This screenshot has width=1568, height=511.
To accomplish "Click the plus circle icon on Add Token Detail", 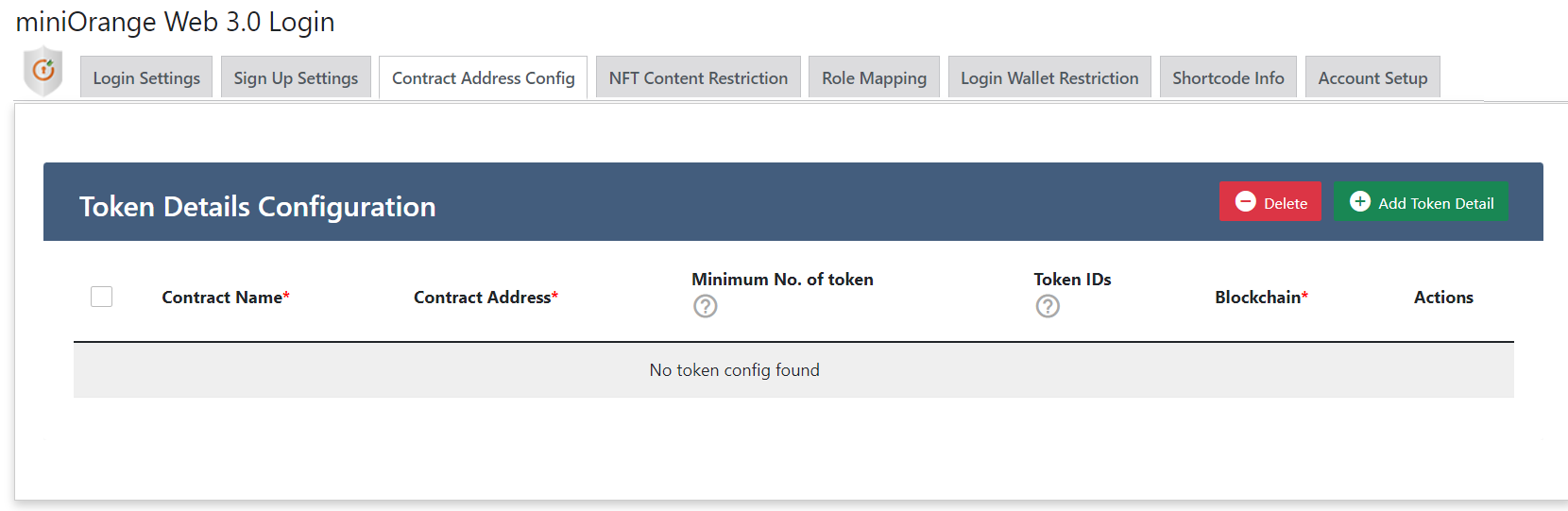I will 1360,201.
